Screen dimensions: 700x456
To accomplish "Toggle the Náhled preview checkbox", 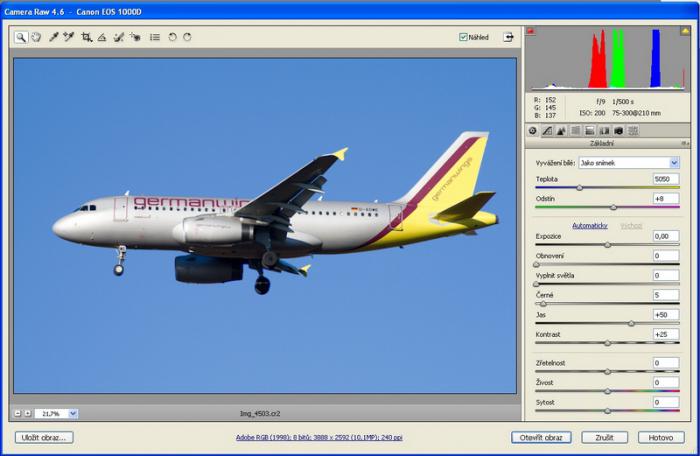I will [x=463, y=37].
